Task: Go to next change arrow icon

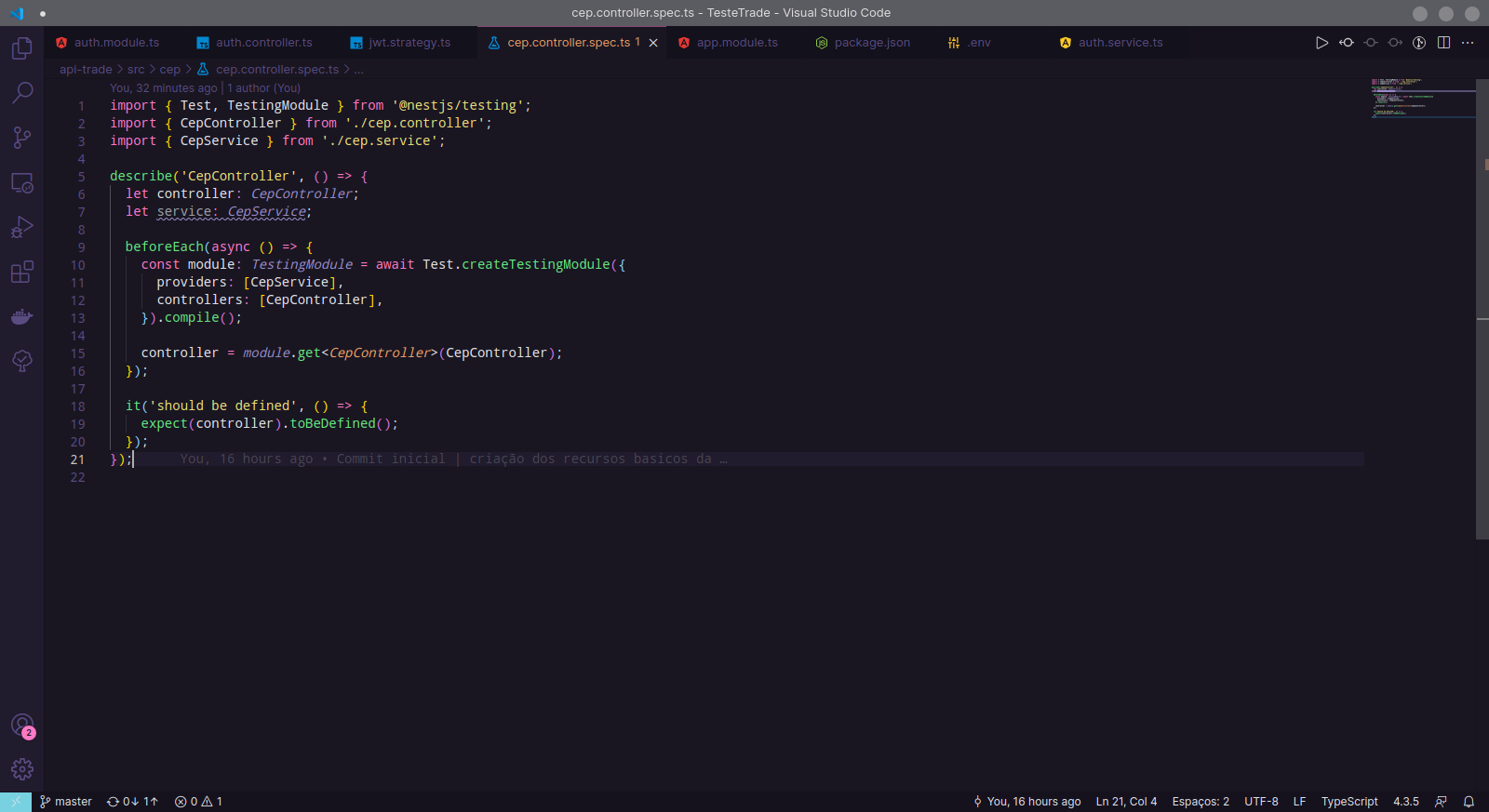Action: pos(1395,43)
